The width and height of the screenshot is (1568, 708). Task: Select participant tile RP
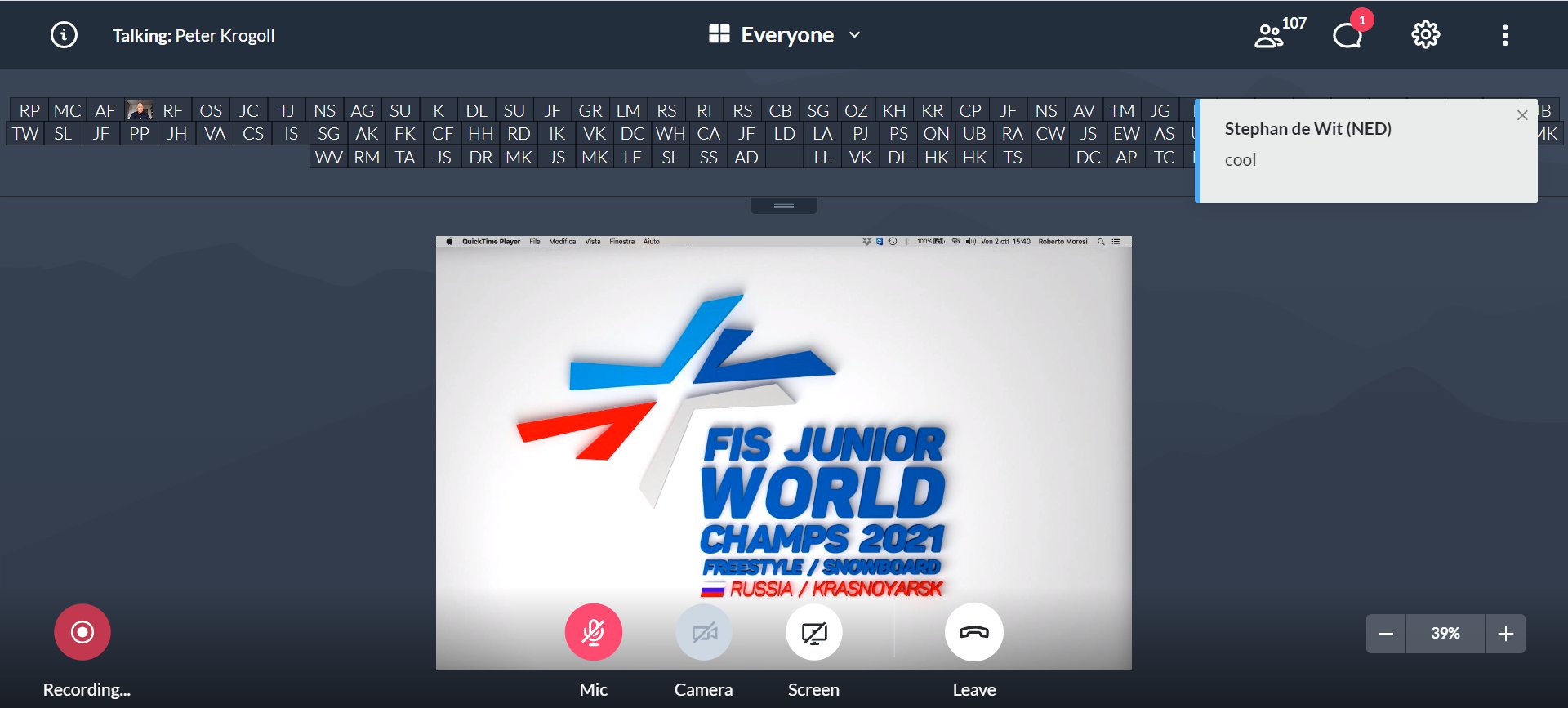[29, 110]
